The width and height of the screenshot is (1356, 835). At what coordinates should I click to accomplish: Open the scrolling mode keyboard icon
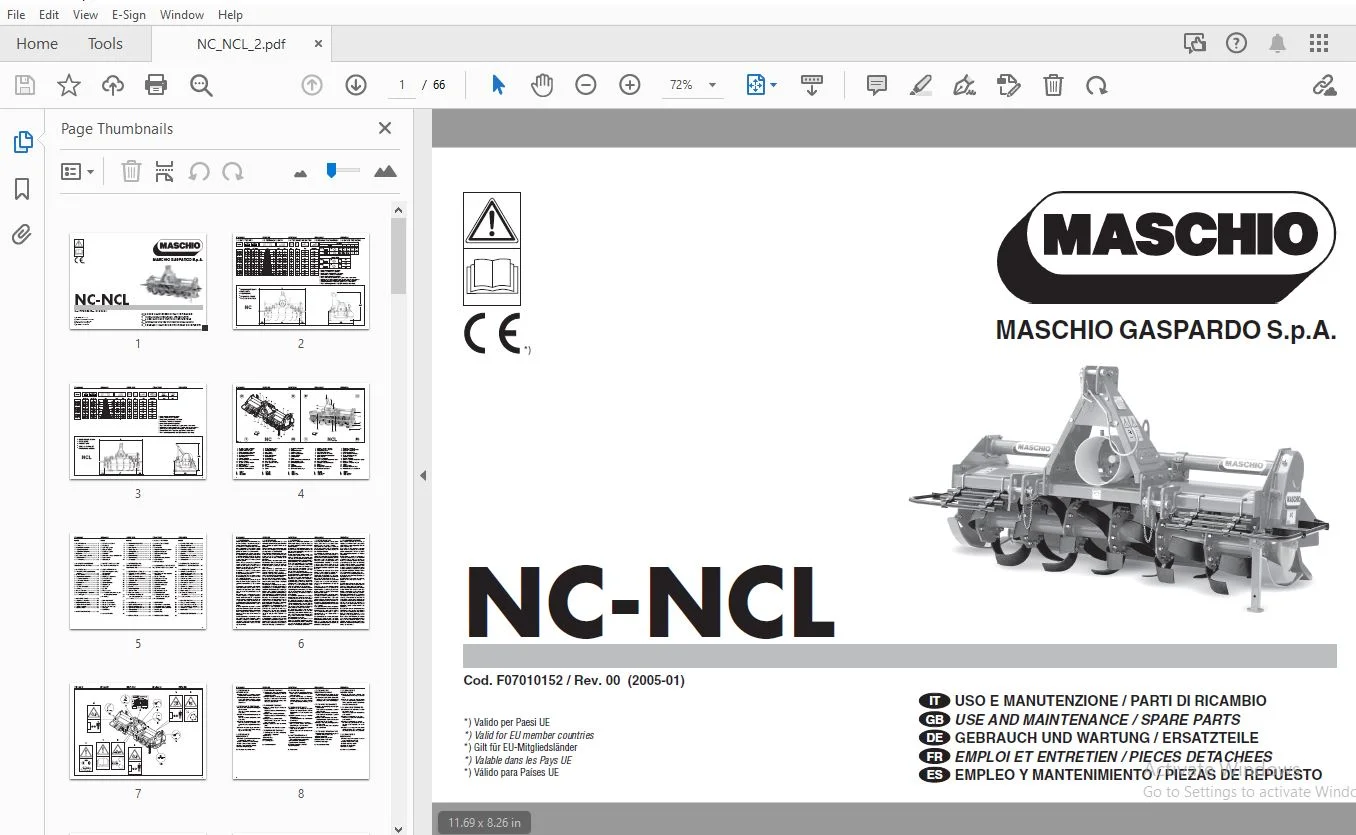[x=812, y=86]
